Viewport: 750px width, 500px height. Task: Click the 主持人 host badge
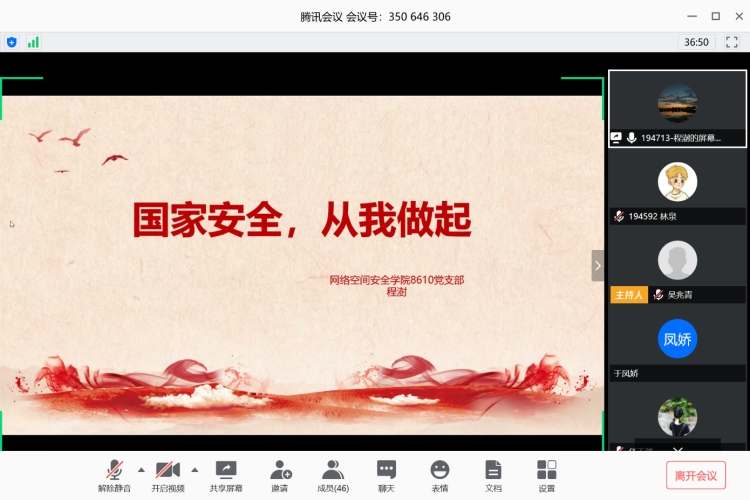629,295
